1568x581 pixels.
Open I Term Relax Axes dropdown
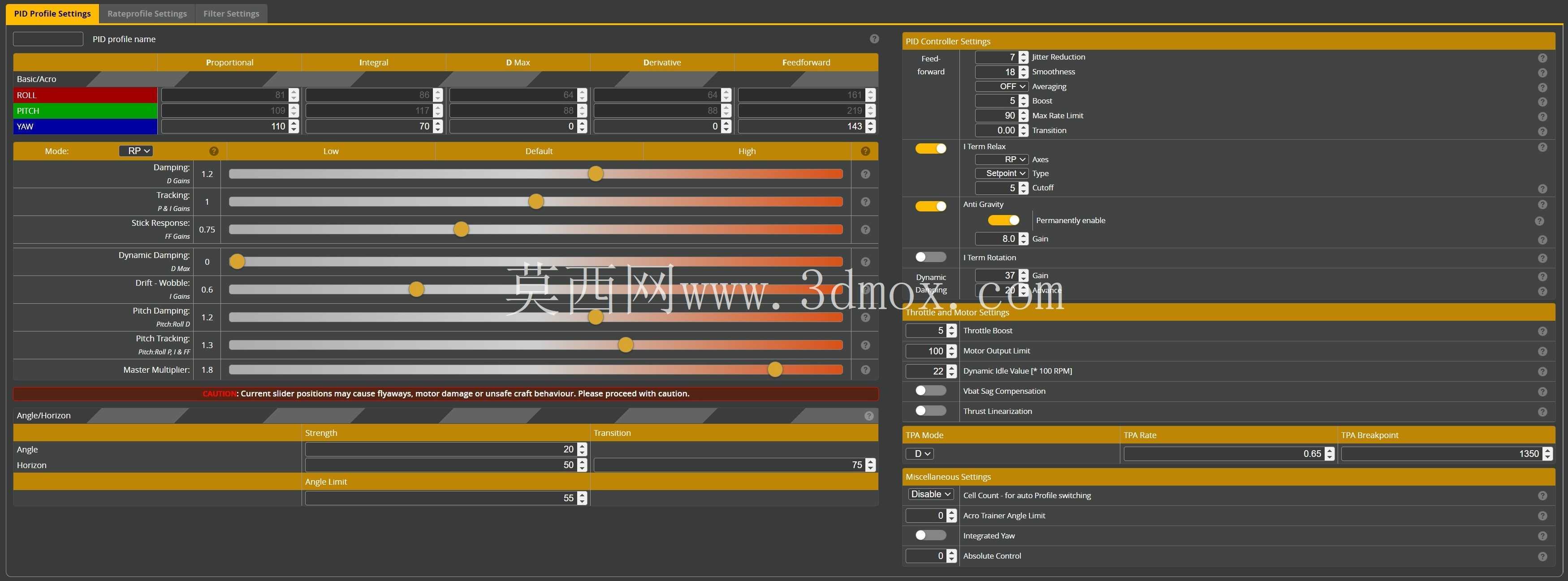1001,159
